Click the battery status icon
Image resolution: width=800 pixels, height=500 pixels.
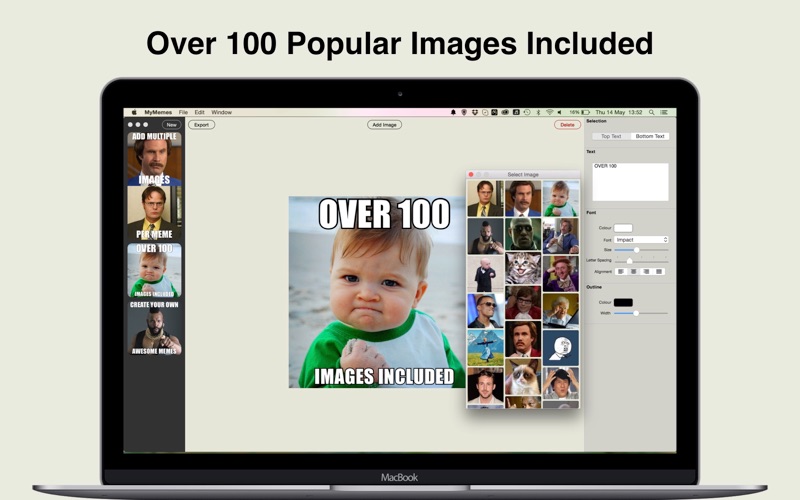[585, 112]
